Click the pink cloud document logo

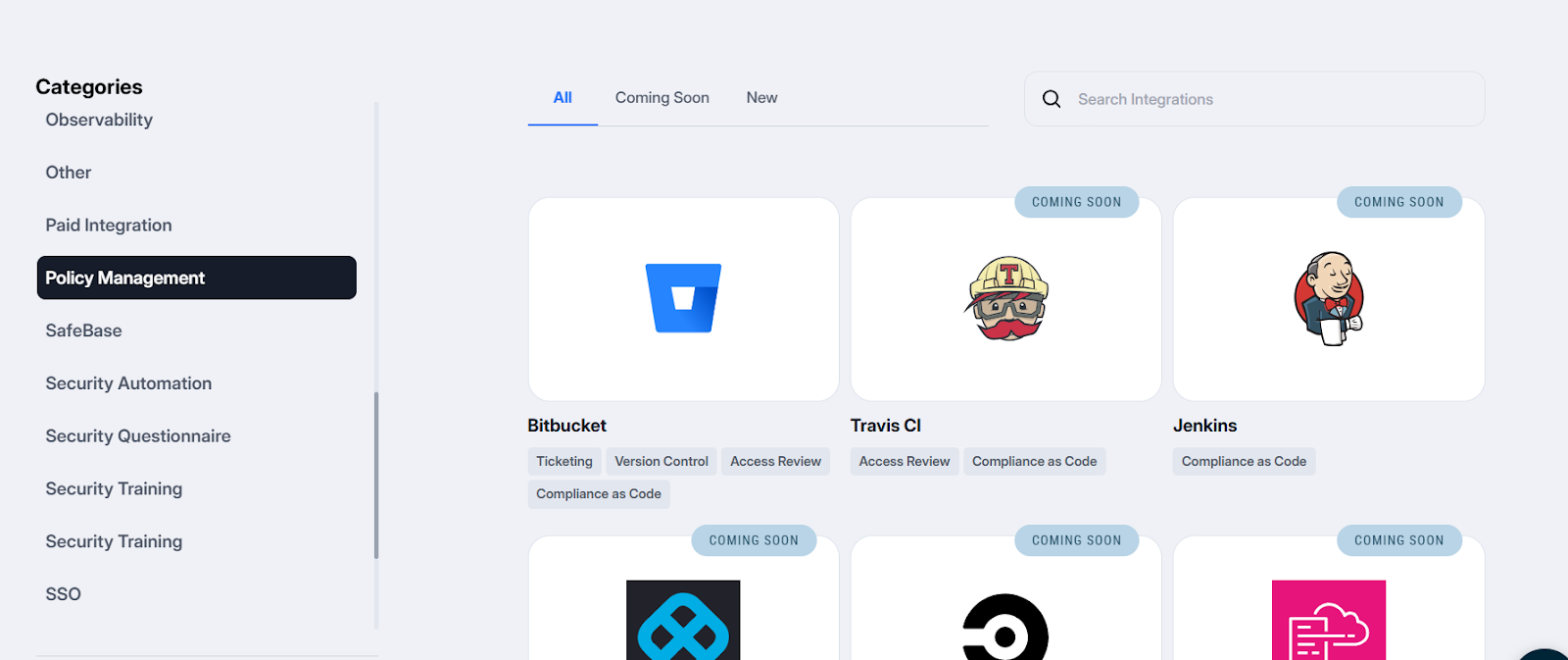pos(1329,620)
